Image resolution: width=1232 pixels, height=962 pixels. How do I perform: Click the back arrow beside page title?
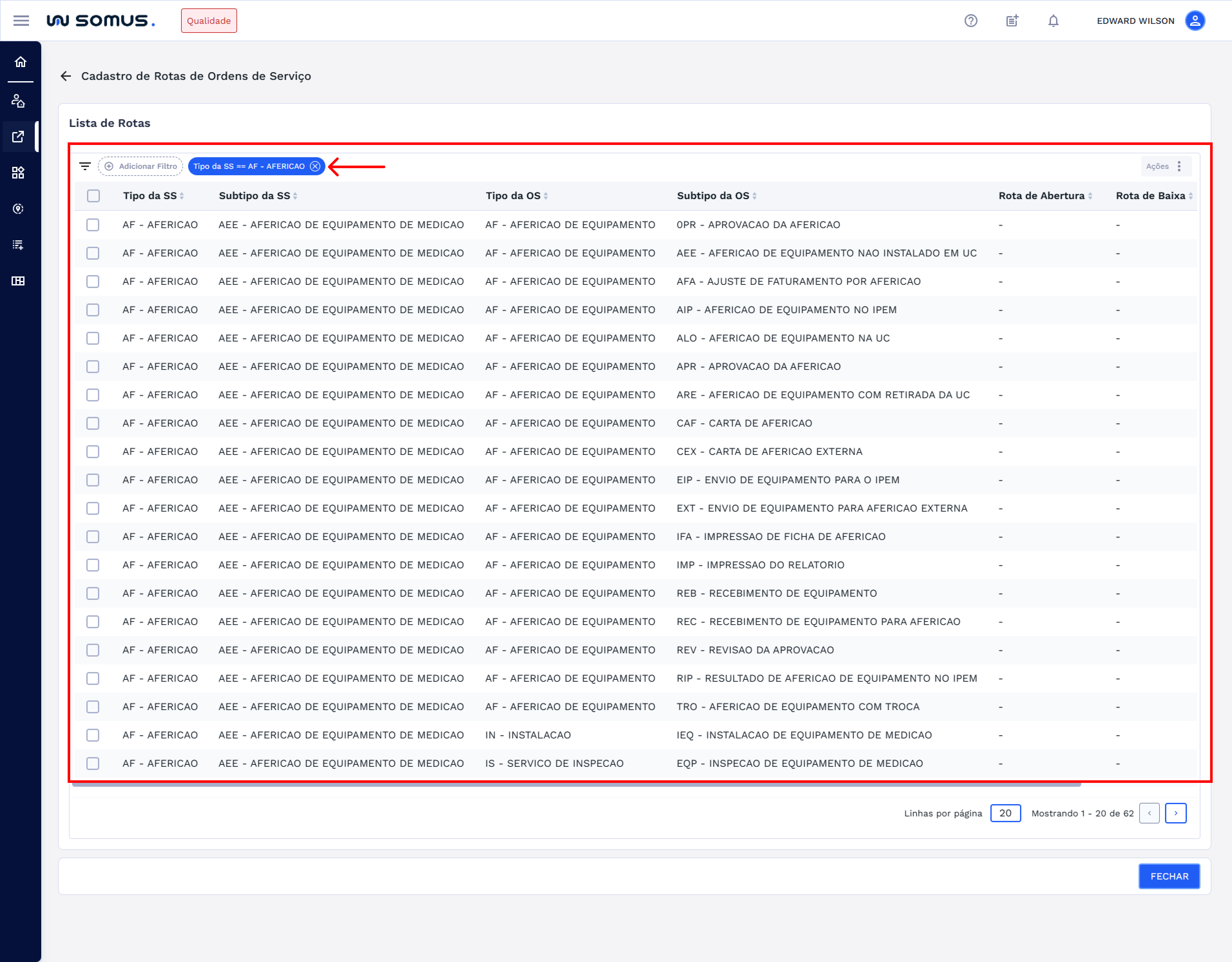click(66, 76)
